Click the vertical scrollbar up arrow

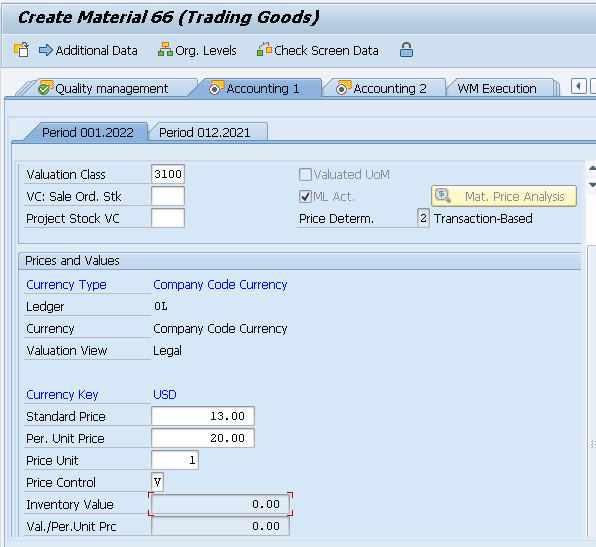[592, 168]
